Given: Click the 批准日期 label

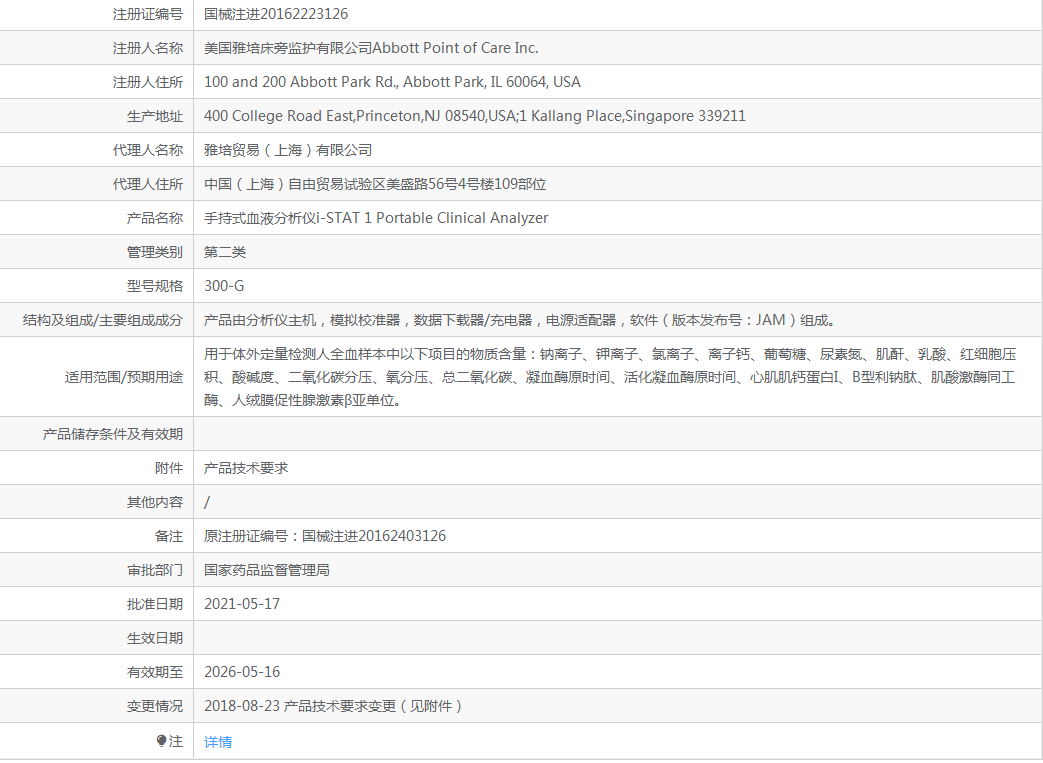Looking at the screenshot, I should pos(155,604).
